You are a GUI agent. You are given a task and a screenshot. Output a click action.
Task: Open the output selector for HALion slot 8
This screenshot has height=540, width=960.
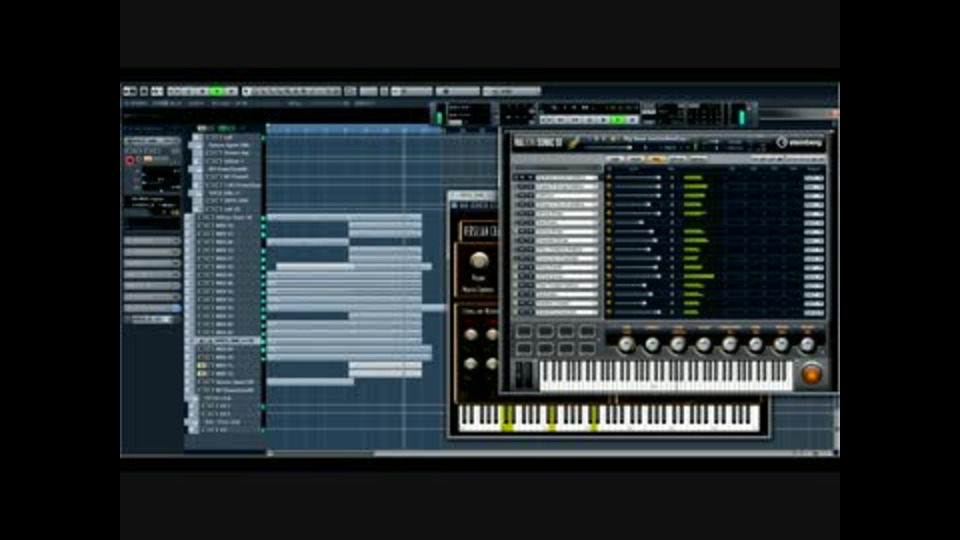pos(814,241)
